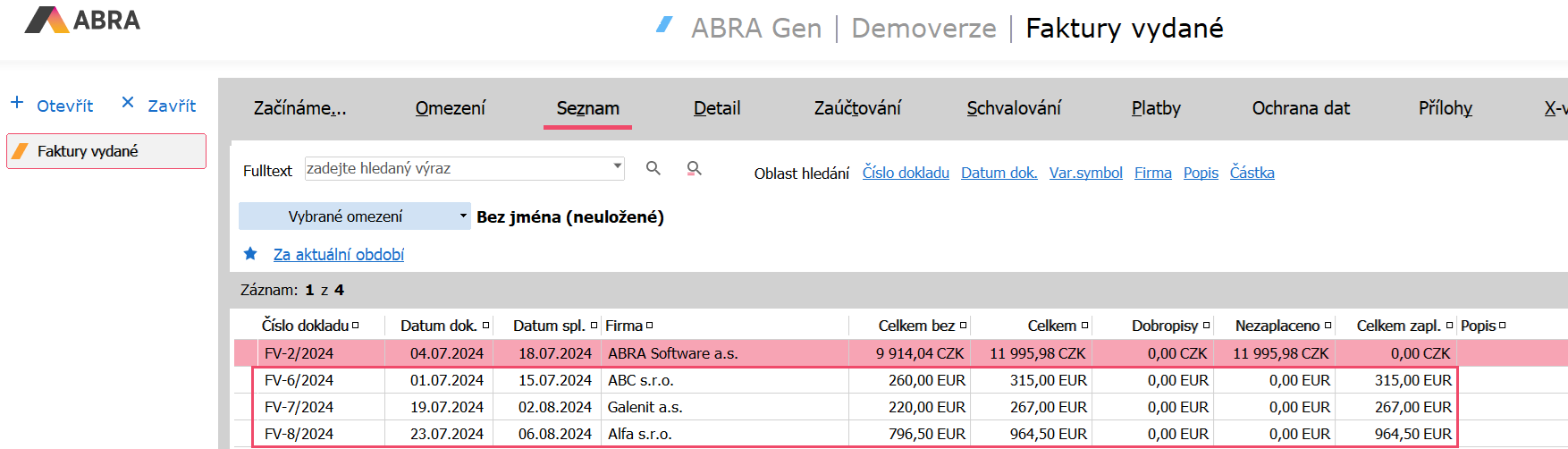This screenshot has width=1568, height=449.
Task: Click the fulltext search magnifier icon
Action: [x=653, y=168]
